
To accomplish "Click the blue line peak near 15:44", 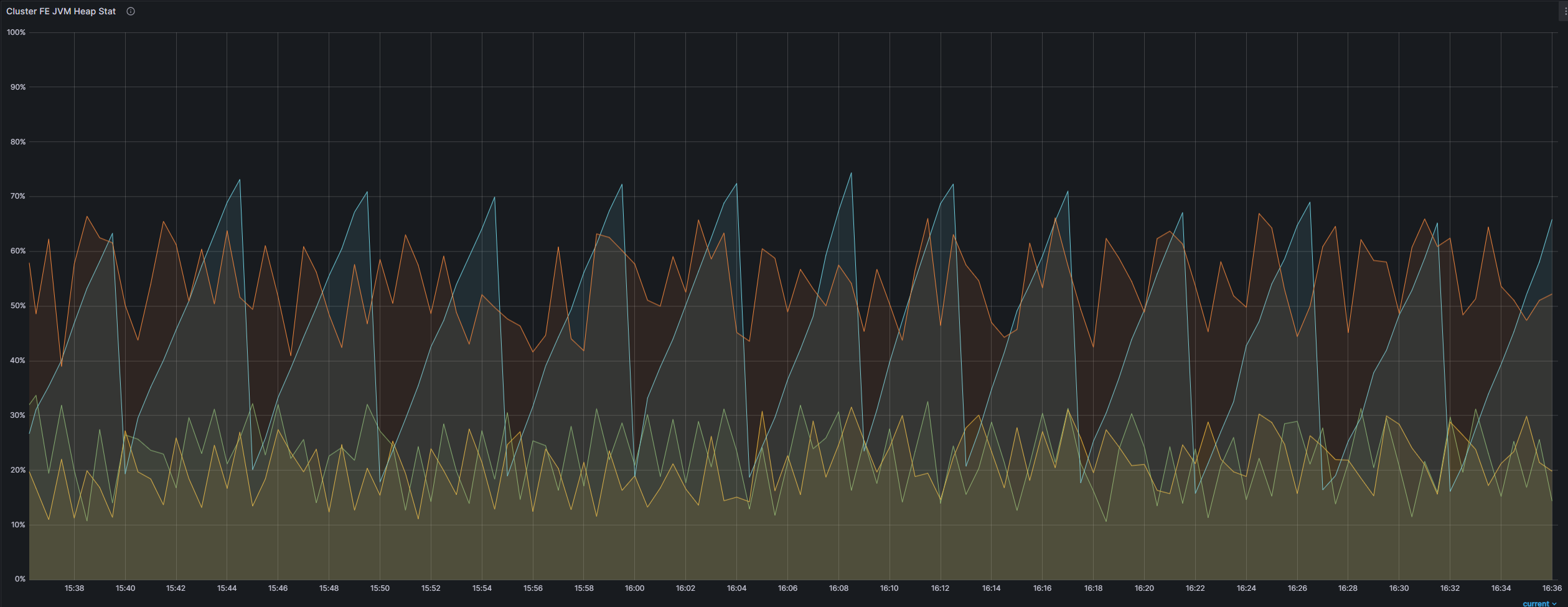I will coord(240,180).
